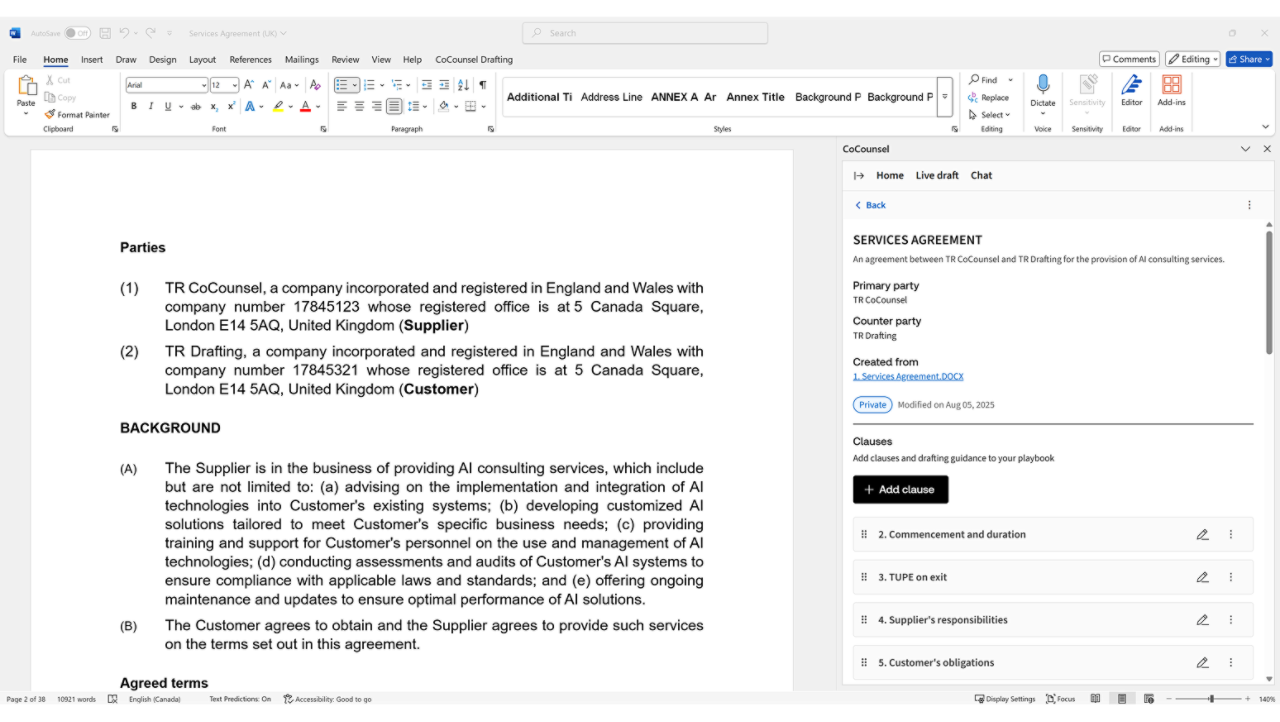Toggle italic text formatting
Viewport: 1280px width, 722px height.
[x=150, y=106]
